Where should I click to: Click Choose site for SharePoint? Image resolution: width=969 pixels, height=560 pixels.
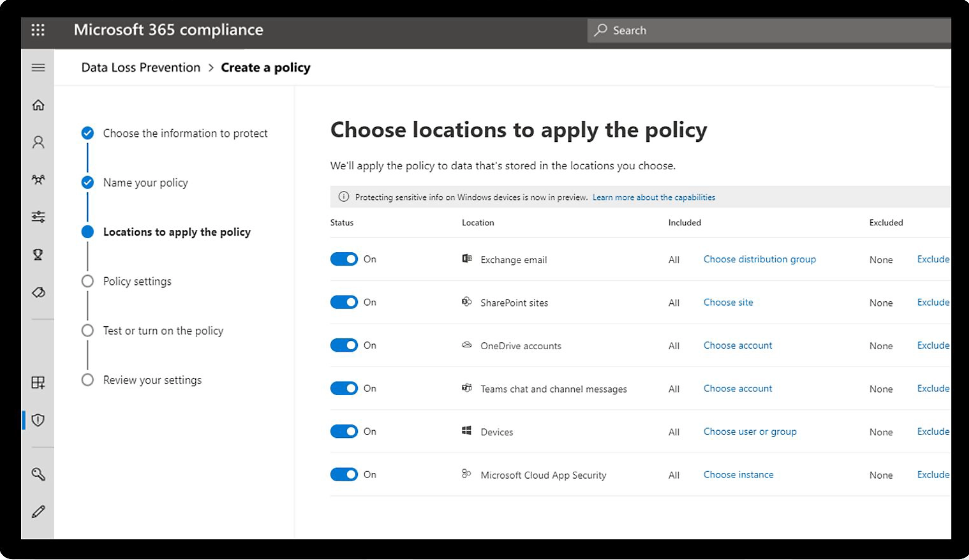tap(728, 302)
